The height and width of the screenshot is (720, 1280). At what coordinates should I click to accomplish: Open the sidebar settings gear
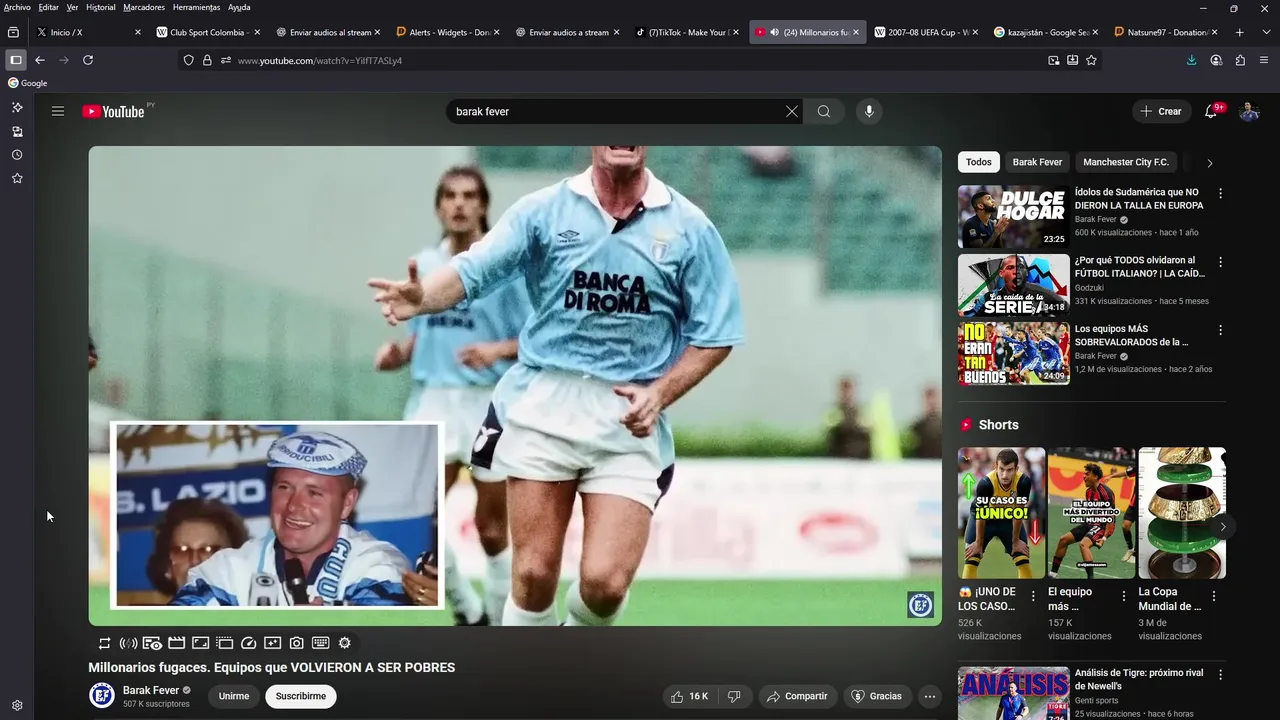click(17, 705)
